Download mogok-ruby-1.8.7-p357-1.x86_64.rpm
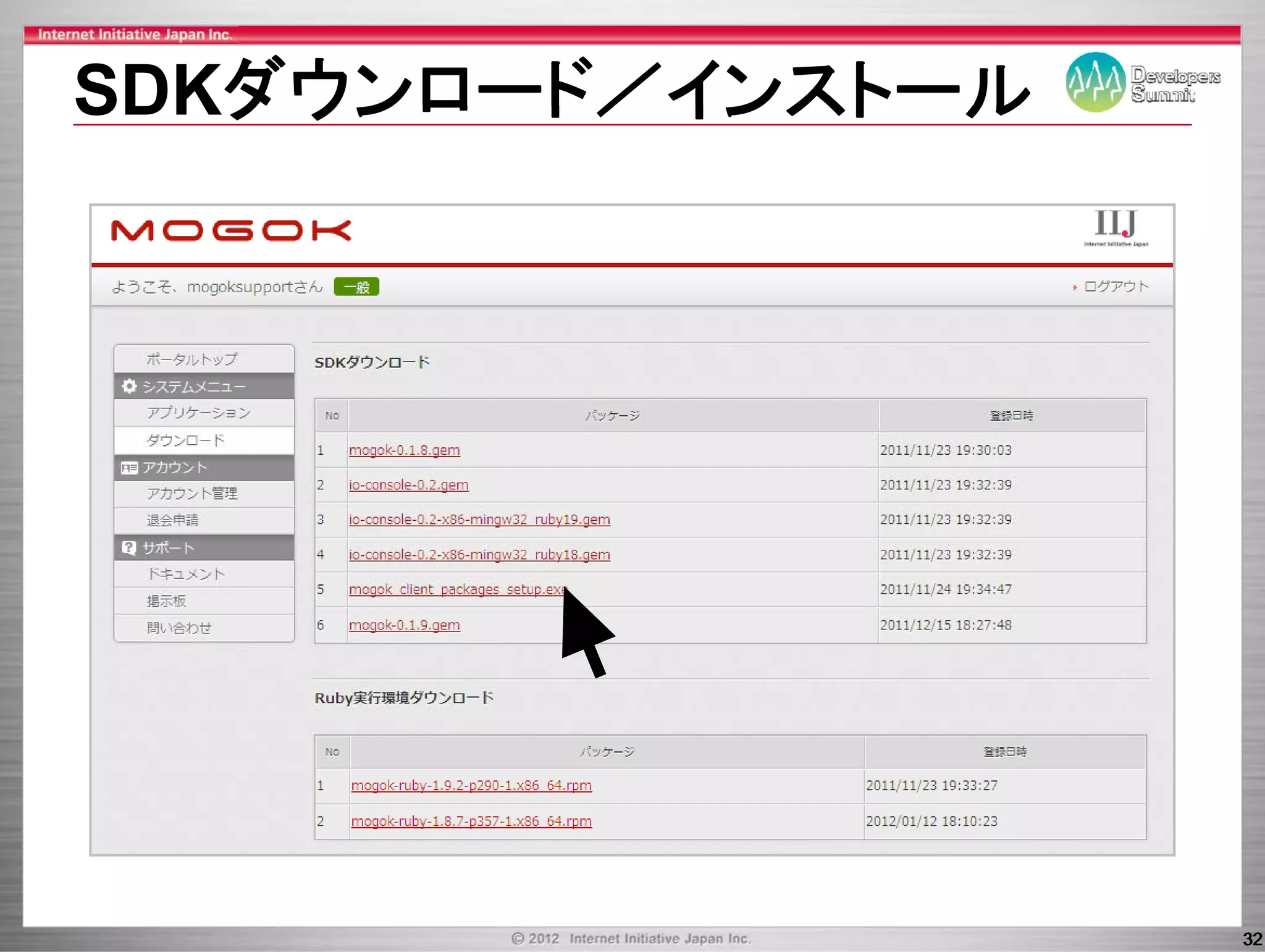Screen dimensions: 1265x952 tap(471, 821)
